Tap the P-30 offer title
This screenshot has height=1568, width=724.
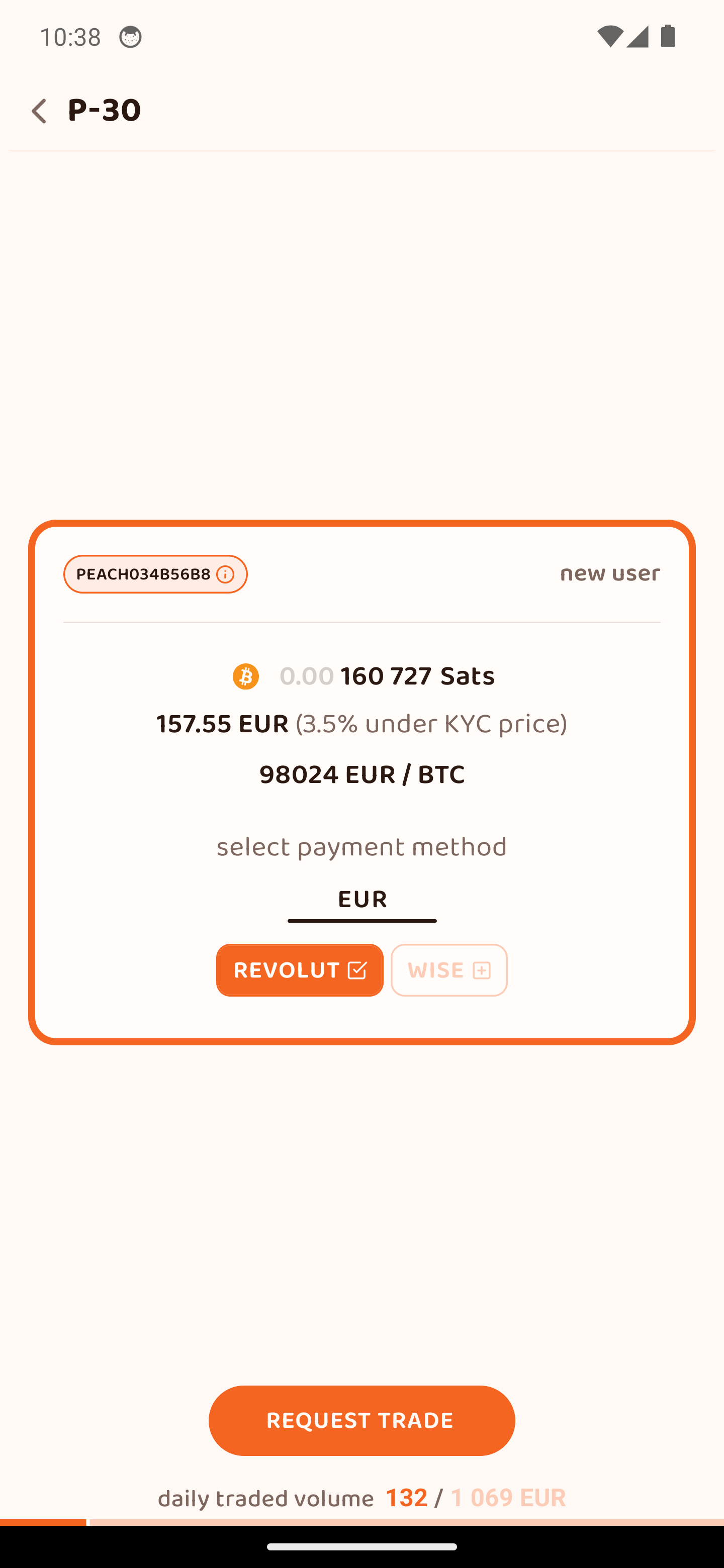104,111
